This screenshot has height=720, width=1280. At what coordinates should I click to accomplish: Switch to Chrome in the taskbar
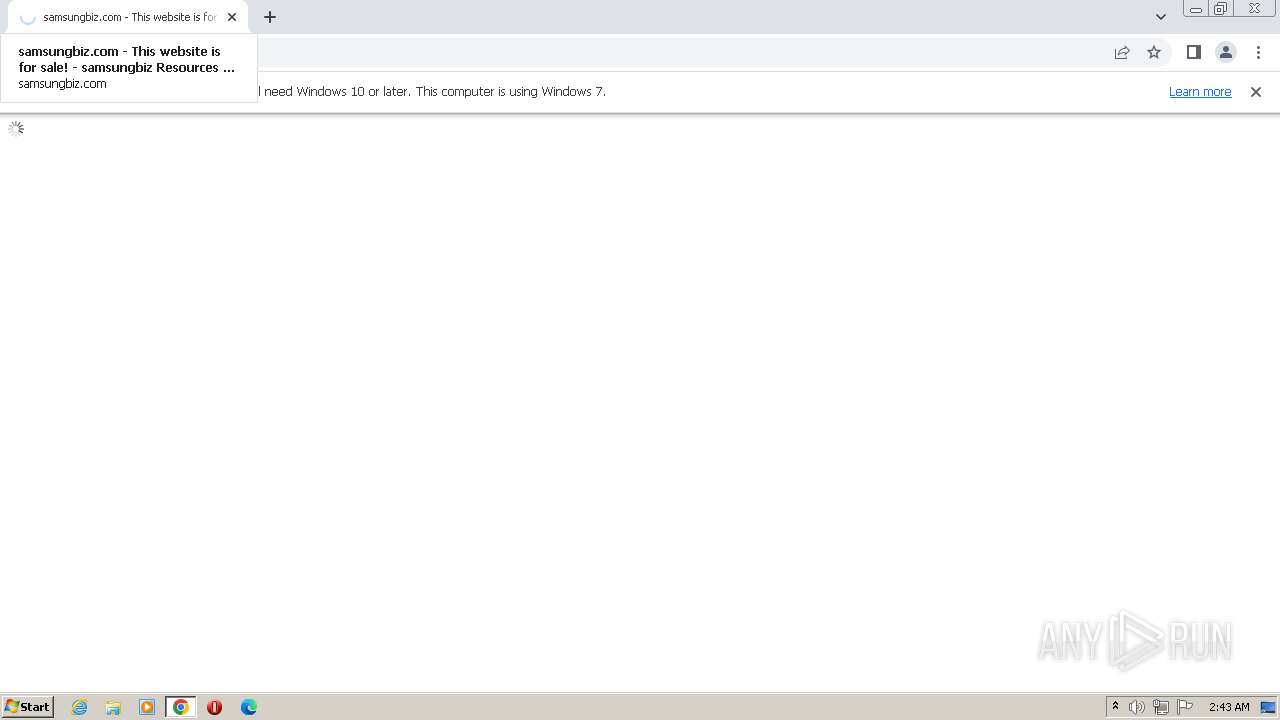181,707
